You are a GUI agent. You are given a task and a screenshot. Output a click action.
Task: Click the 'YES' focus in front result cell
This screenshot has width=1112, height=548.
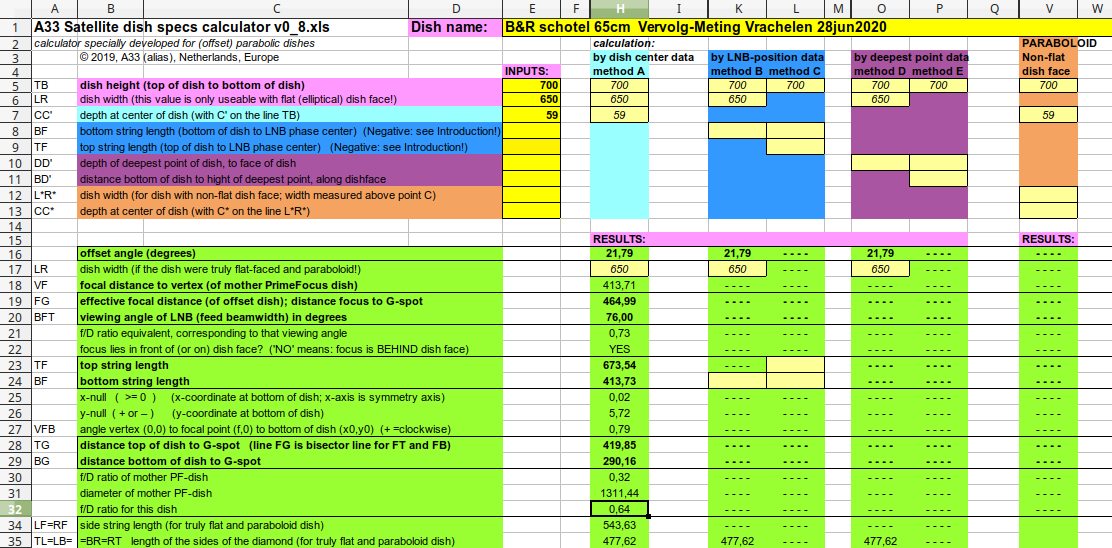(x=620, y=349)
